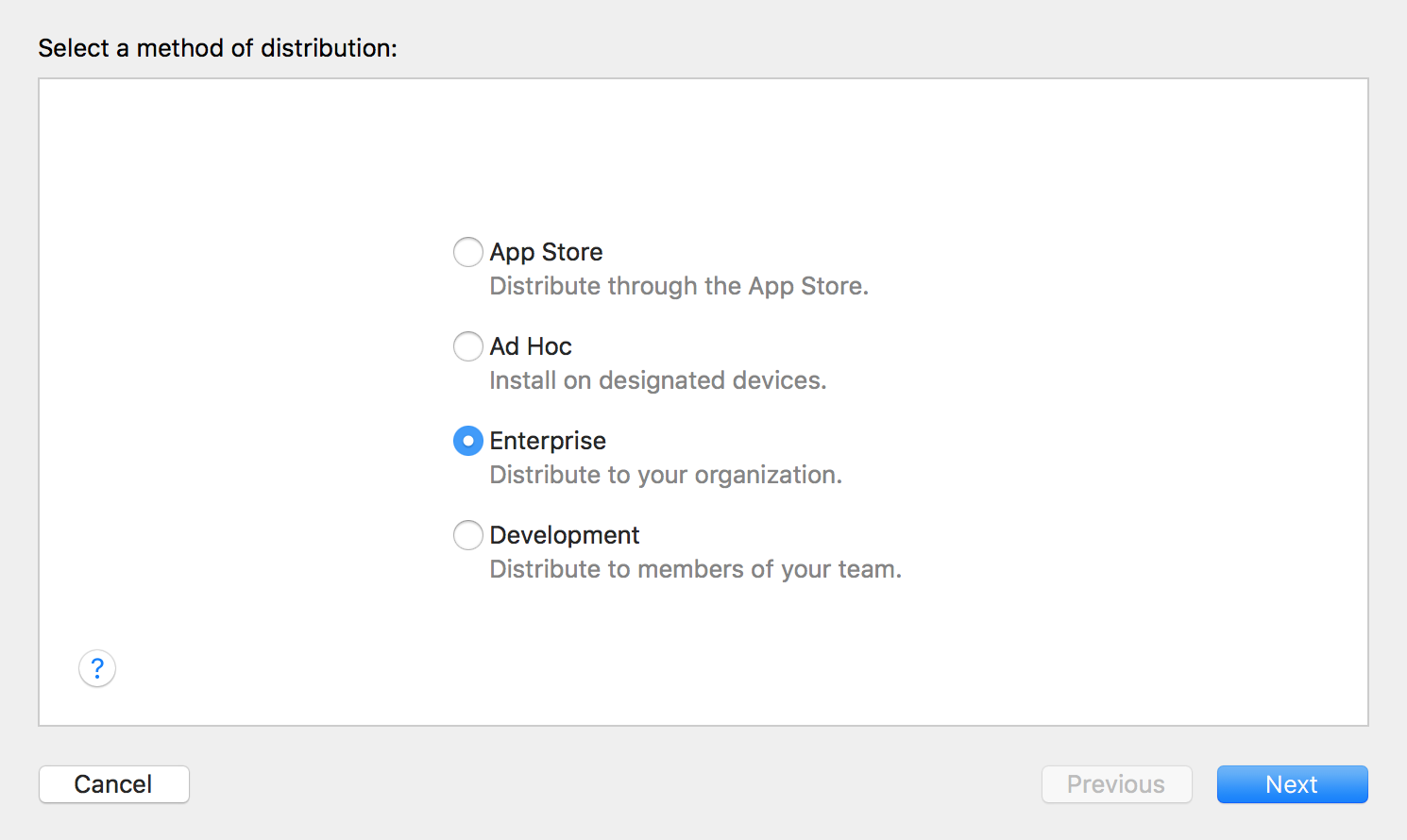
Task: Click 'Select a method of distribution:' heading
Action: point(218,48)
